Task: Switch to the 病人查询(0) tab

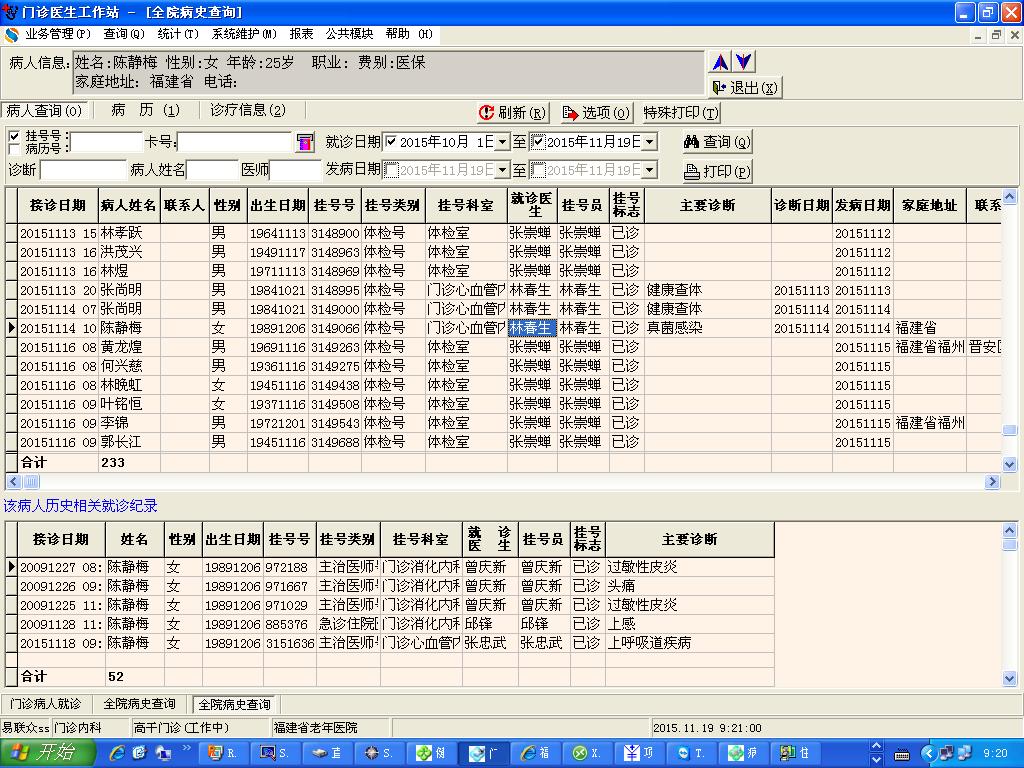Action: pos(44,110)
